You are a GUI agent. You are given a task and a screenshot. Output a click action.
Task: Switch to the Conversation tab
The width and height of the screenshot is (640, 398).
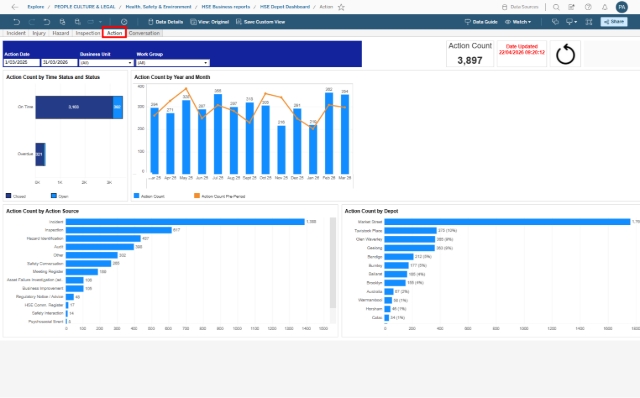pos(144,33)
